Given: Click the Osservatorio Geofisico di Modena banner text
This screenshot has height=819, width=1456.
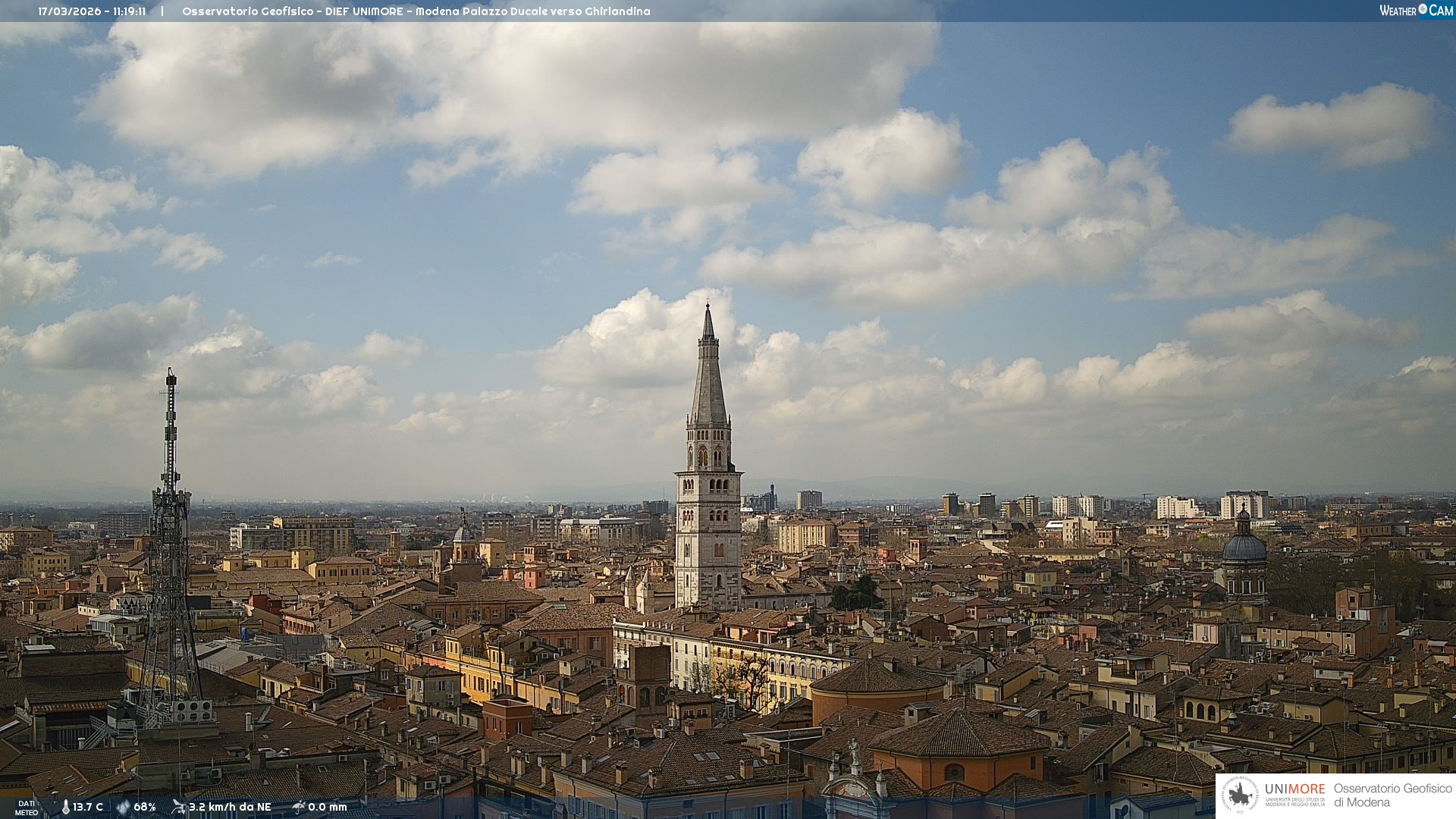Looking at the screenshot, I should 1392,795.
